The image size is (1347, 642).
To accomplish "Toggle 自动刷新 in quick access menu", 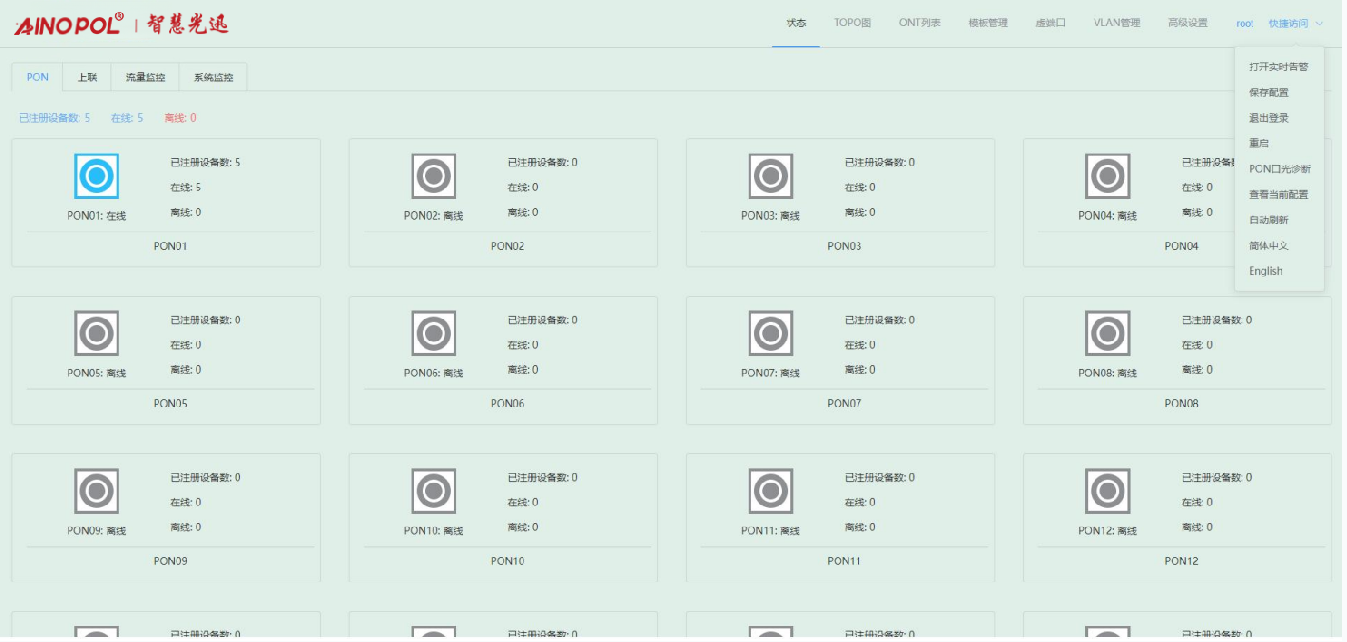I will point(1268,220).
